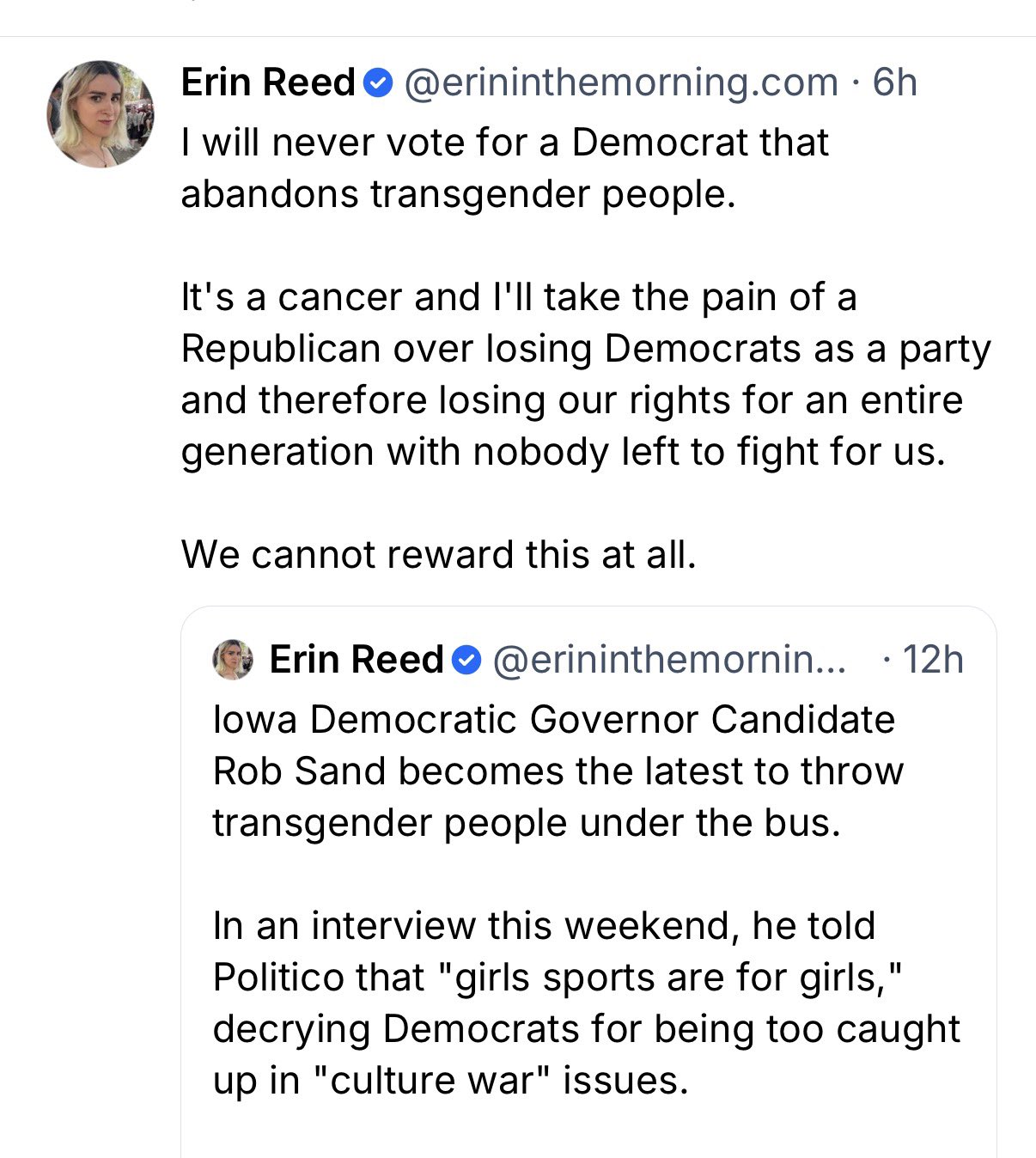Click verified badge inside the quoted post

click(x=466, y=661)
